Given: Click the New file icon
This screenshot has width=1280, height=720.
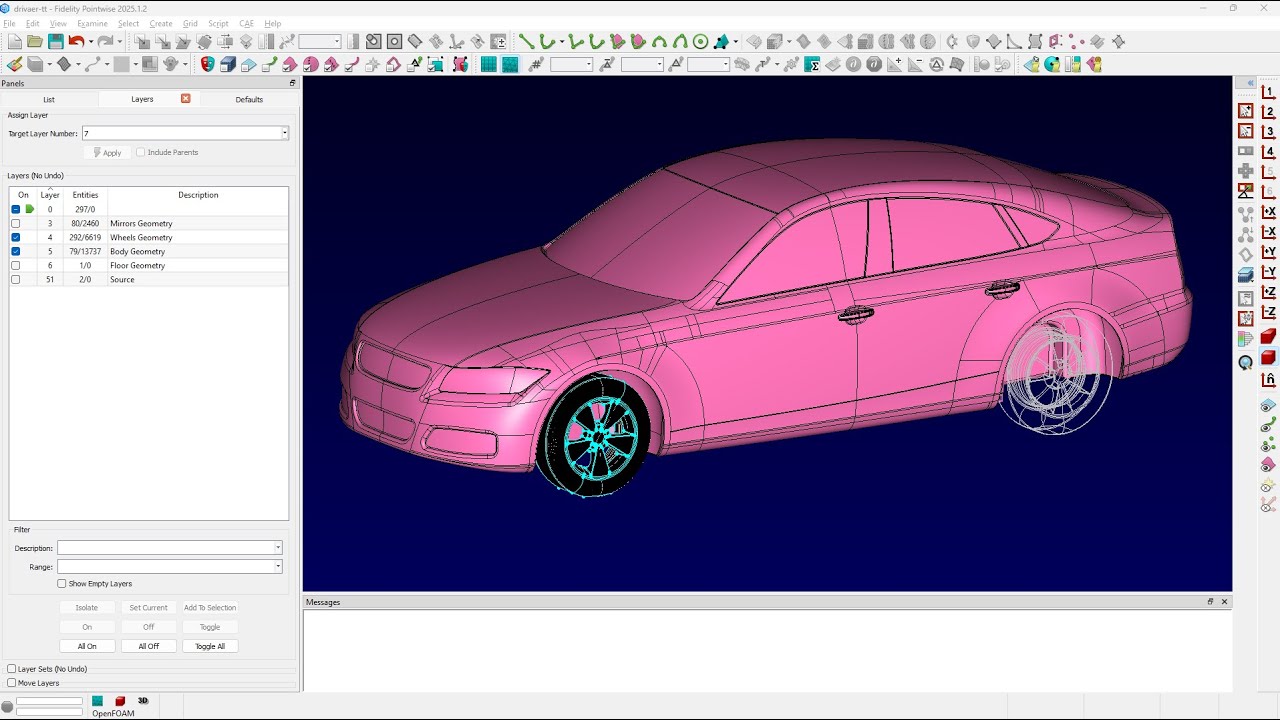Looking at the screenshot, I should tap(14, 42).
